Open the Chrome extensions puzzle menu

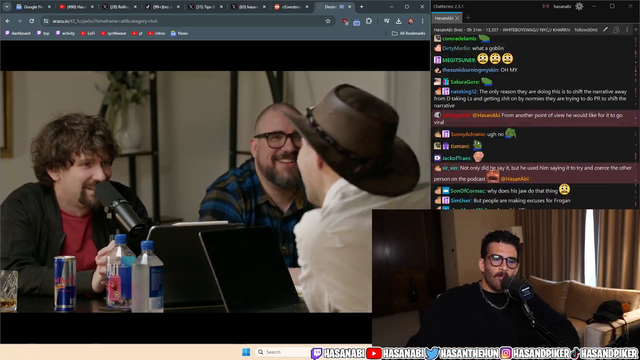point(369,21)
